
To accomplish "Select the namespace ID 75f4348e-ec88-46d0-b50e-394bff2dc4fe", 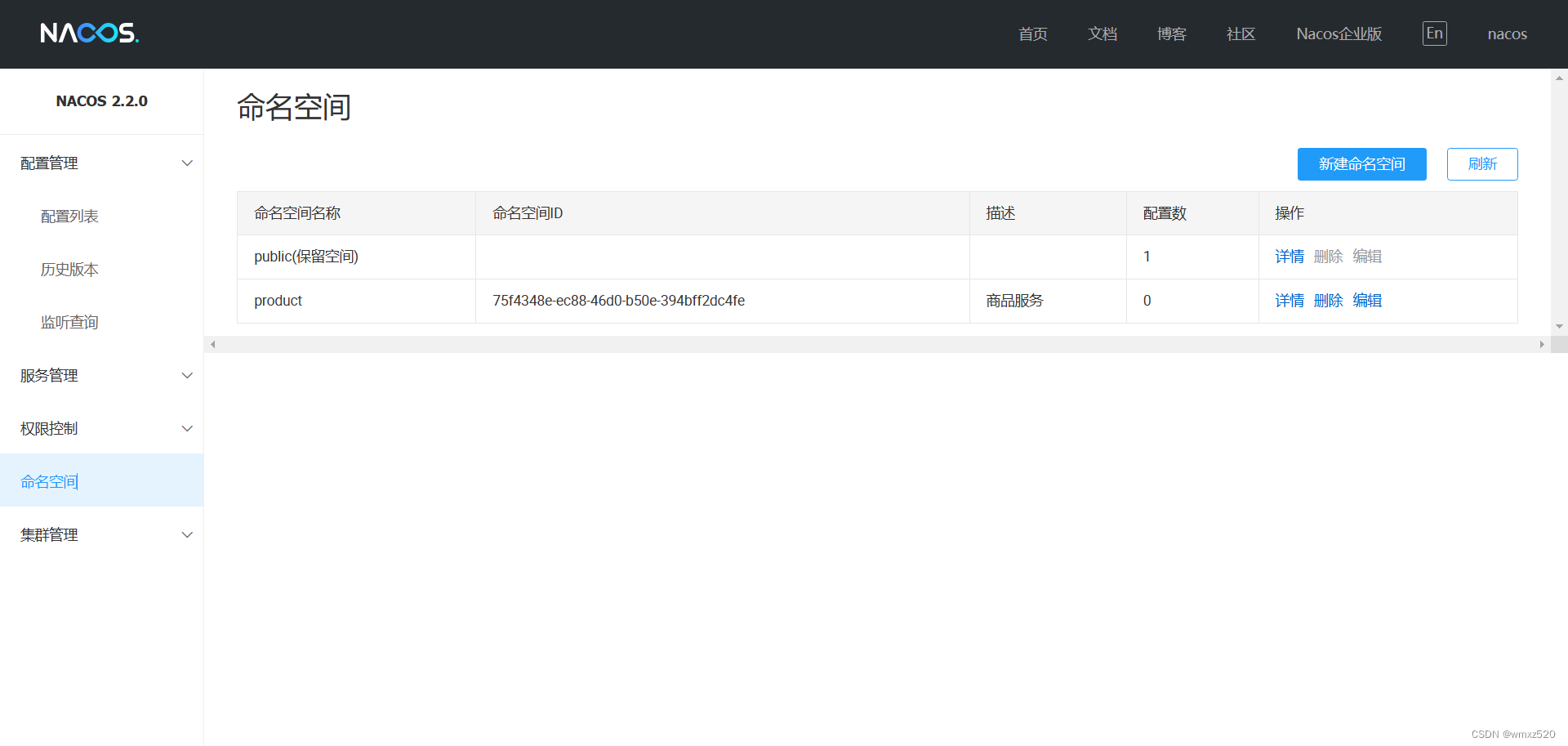I will pyautogui.click(x=618, y=301).
